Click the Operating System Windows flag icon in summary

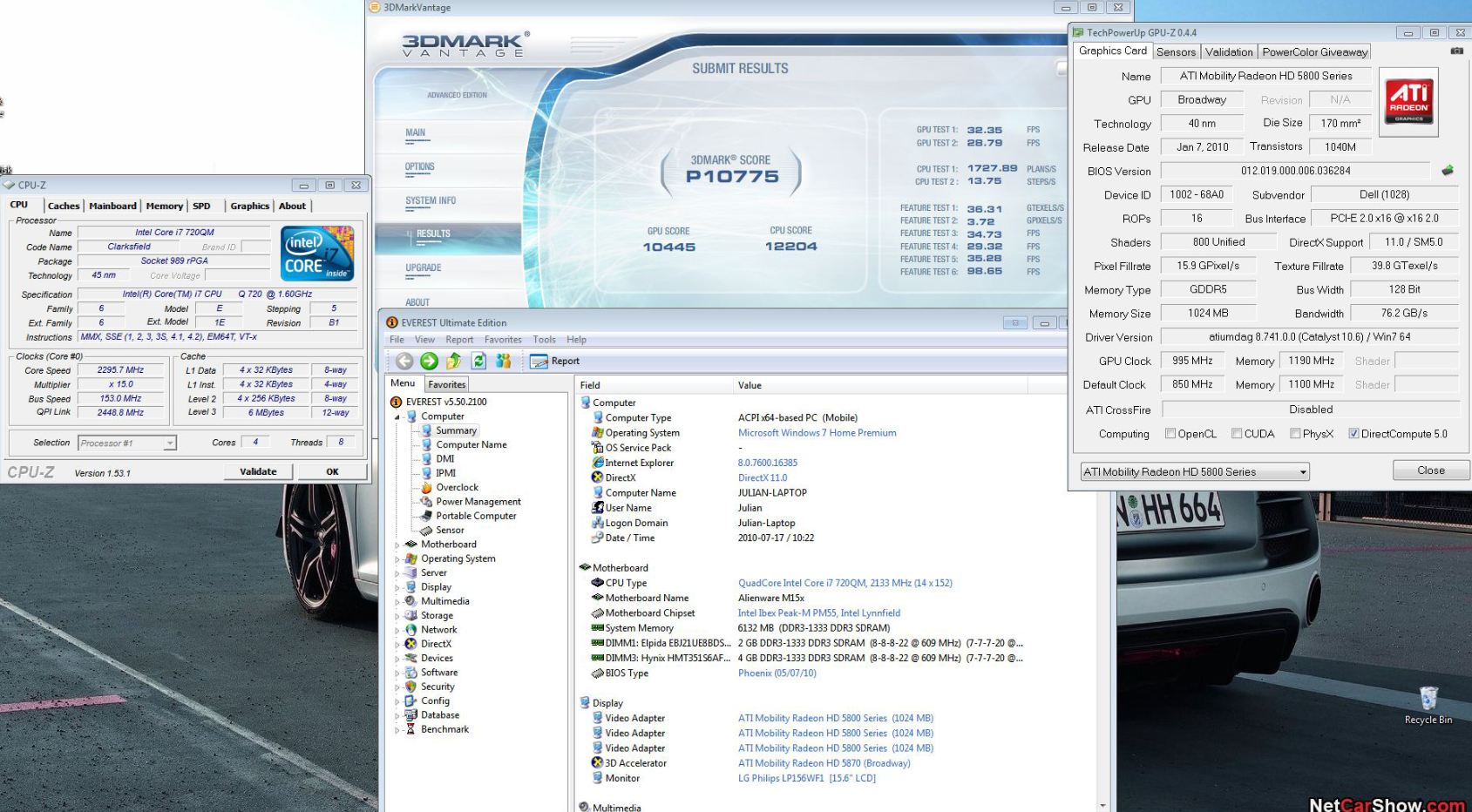coord(598,433)
